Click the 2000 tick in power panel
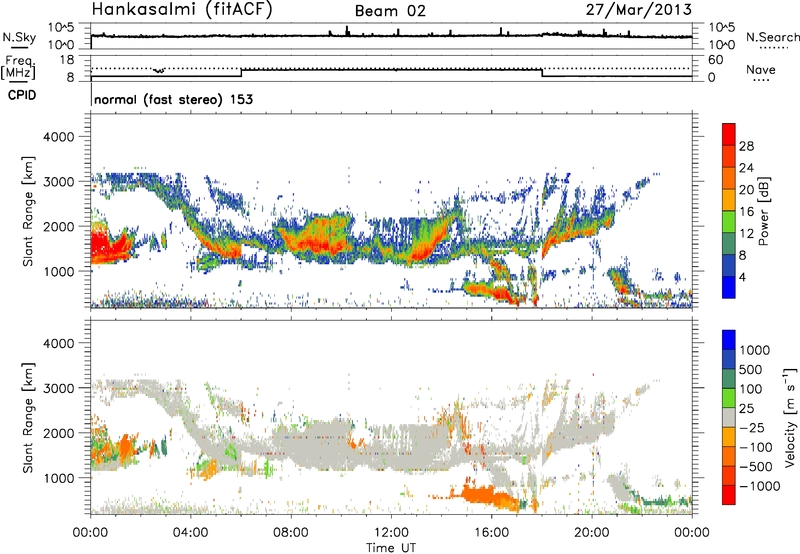The height and width of the screenshot is (554, 800). (59, 226)
